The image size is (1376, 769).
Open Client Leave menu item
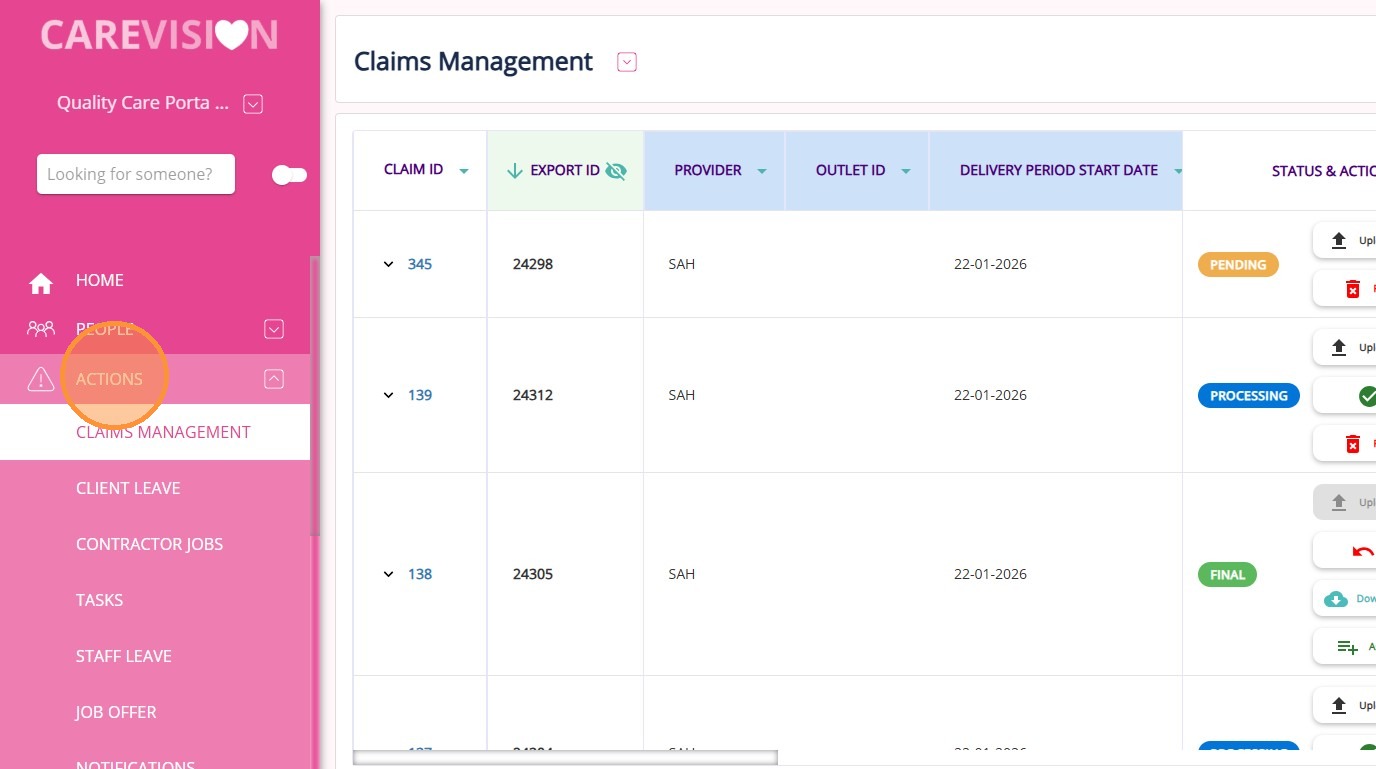[x=128, y=488]
